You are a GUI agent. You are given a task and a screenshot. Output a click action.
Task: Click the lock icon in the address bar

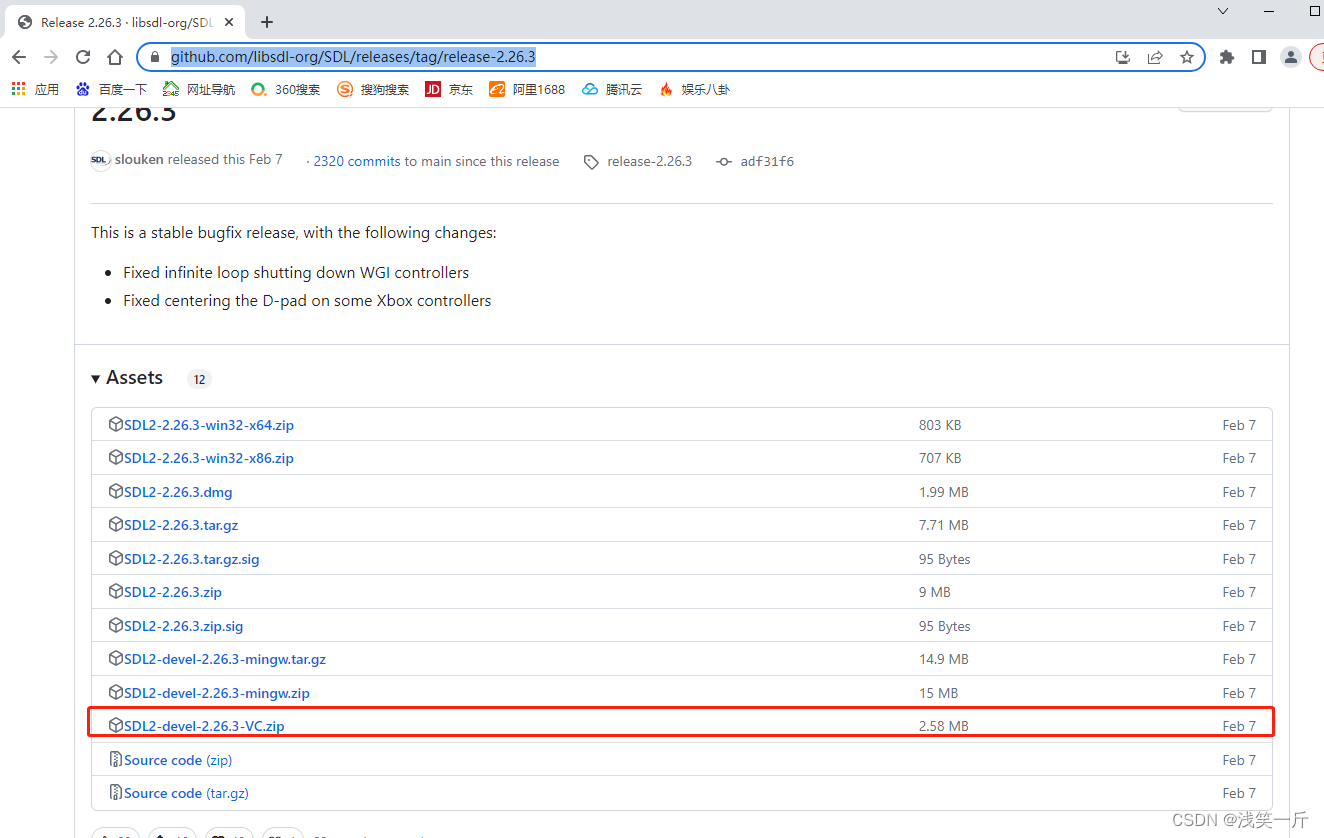click(x=154, y=57)
